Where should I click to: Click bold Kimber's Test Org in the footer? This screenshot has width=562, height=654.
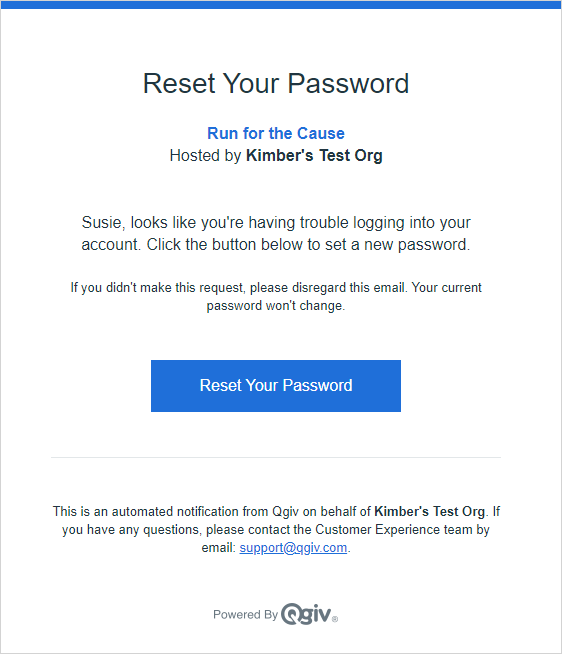(430, 511)
